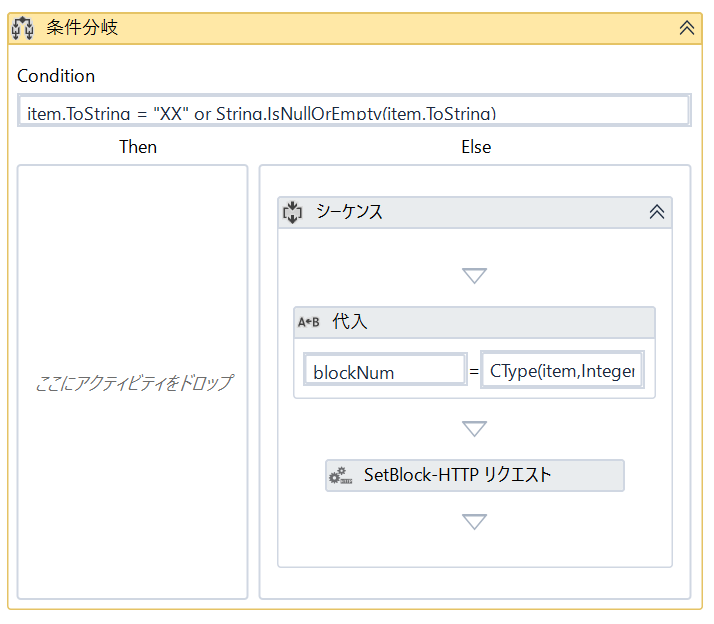
Task: Click the Then branch label
Action: click(x=138, y=147)
